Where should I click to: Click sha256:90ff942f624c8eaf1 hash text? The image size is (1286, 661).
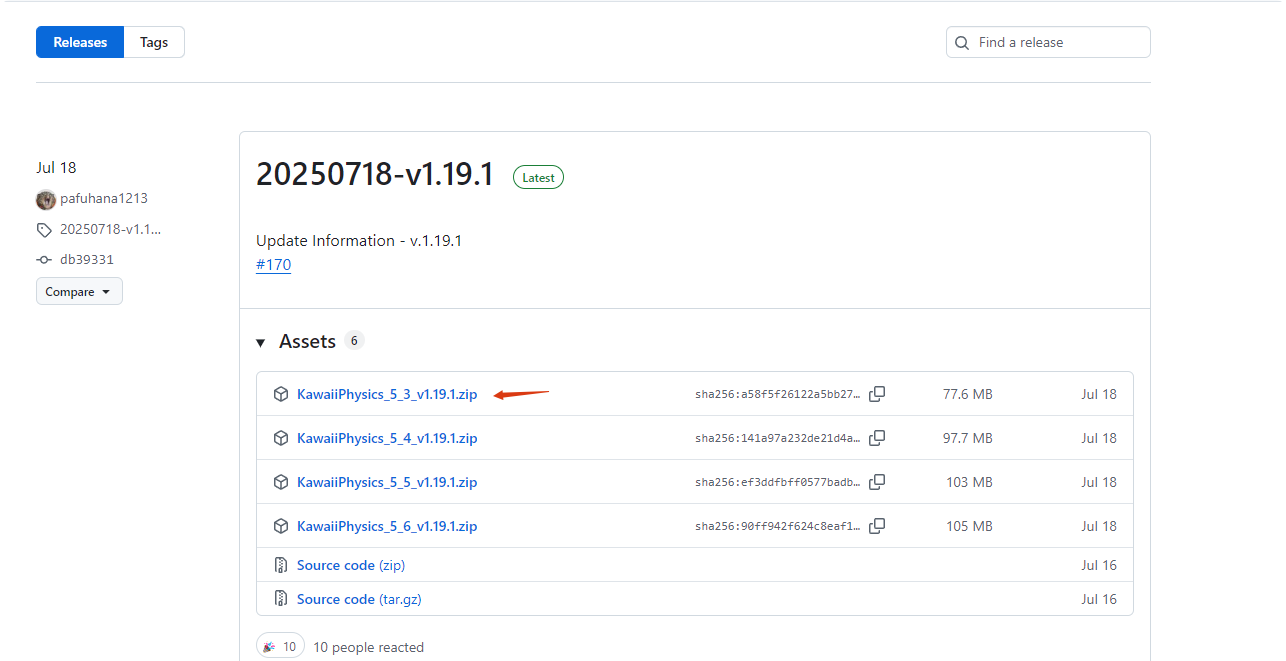click(778, 526)
